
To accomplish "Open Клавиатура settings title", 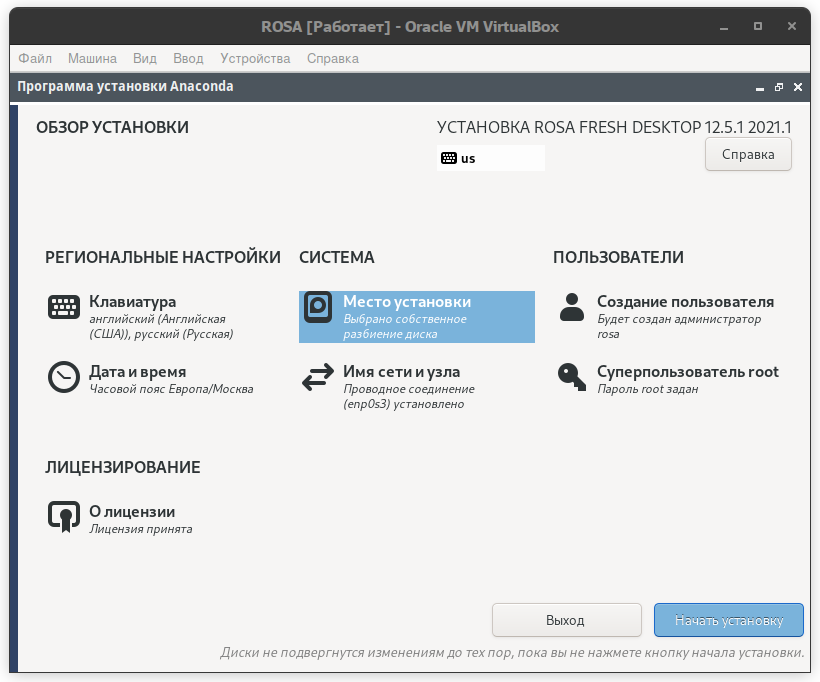I will pyautogui.click(x=132, y=302).
